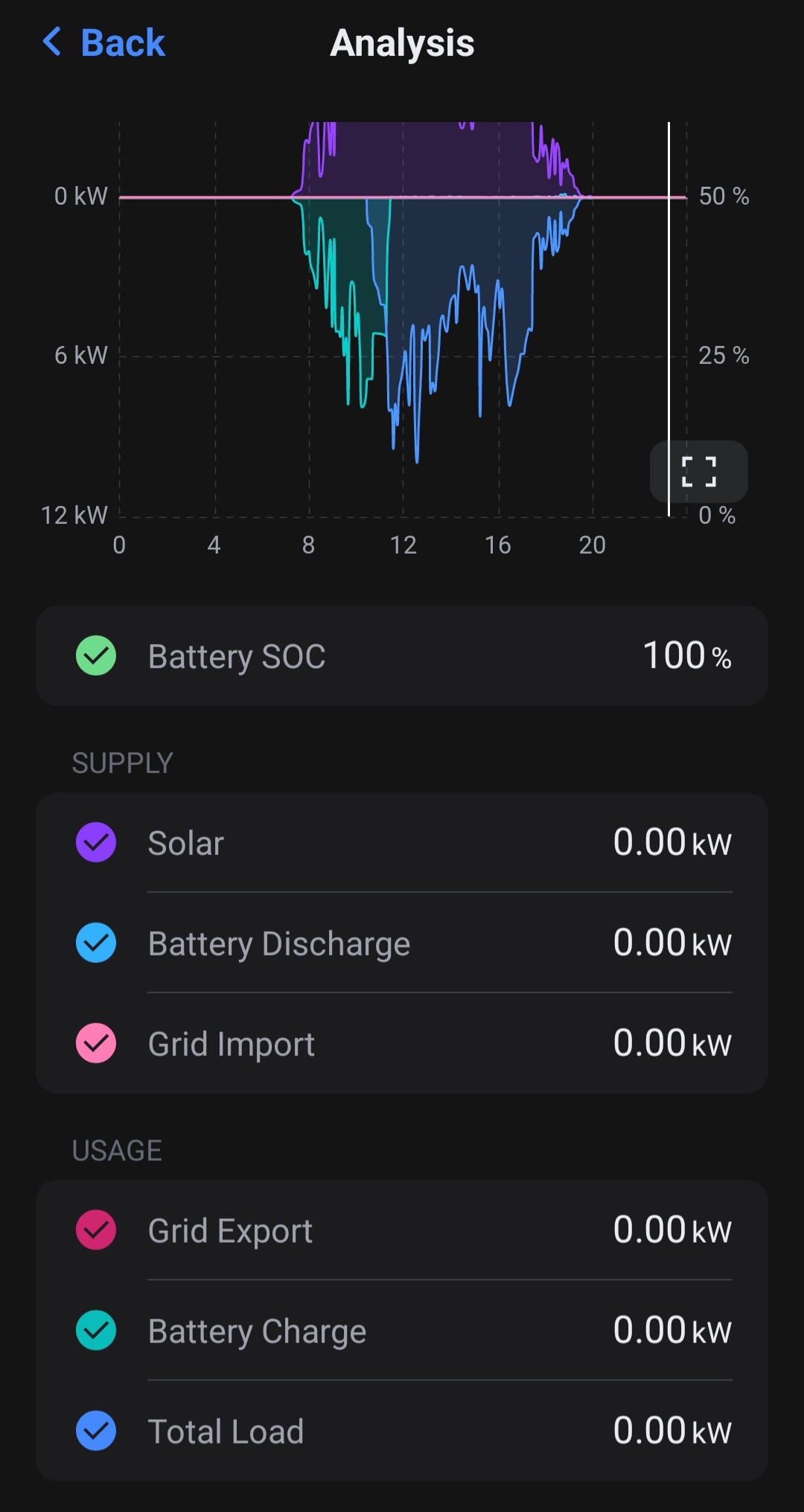The height and width of the screenshot is (1512, 804).
Task: Select the Grid Import row label
Action: click(232, 1044)
